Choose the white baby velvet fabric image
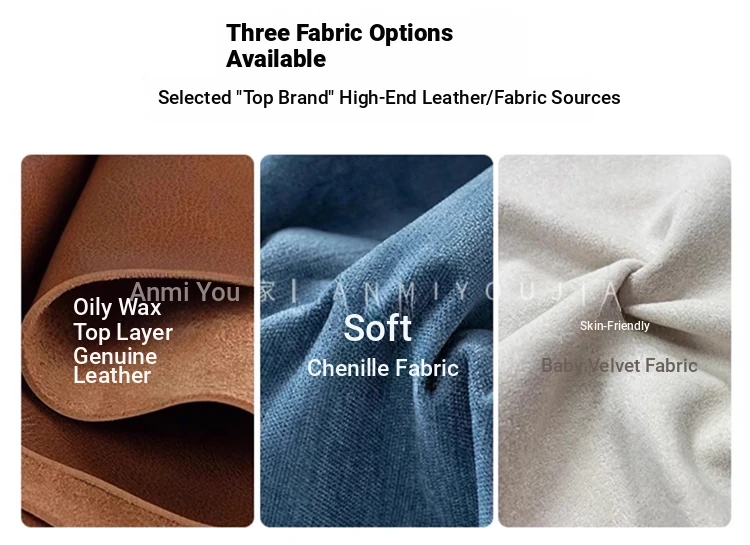The width and height of the screenshot is (750, 545). [x=615, y=341]
